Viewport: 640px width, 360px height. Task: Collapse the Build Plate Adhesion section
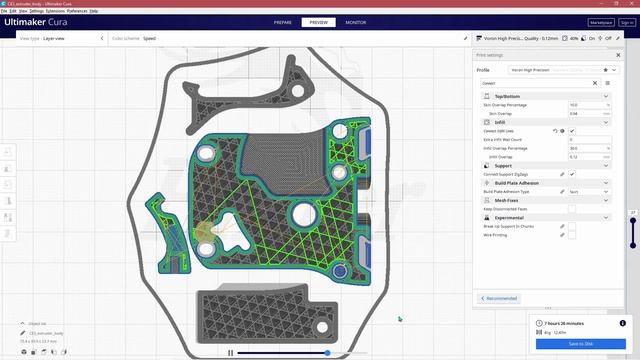coord(606,183)
